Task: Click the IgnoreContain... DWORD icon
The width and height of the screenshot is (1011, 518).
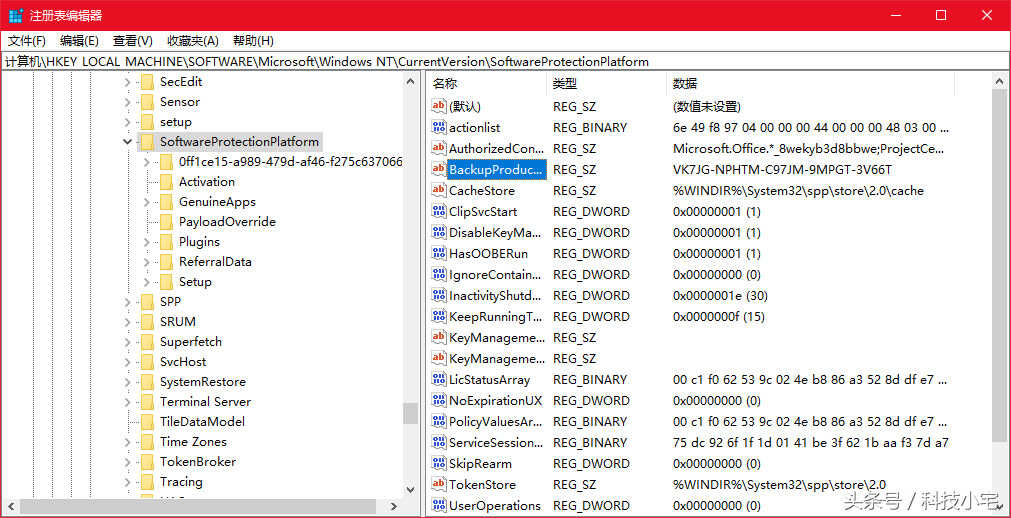Action: pos(439,274)
